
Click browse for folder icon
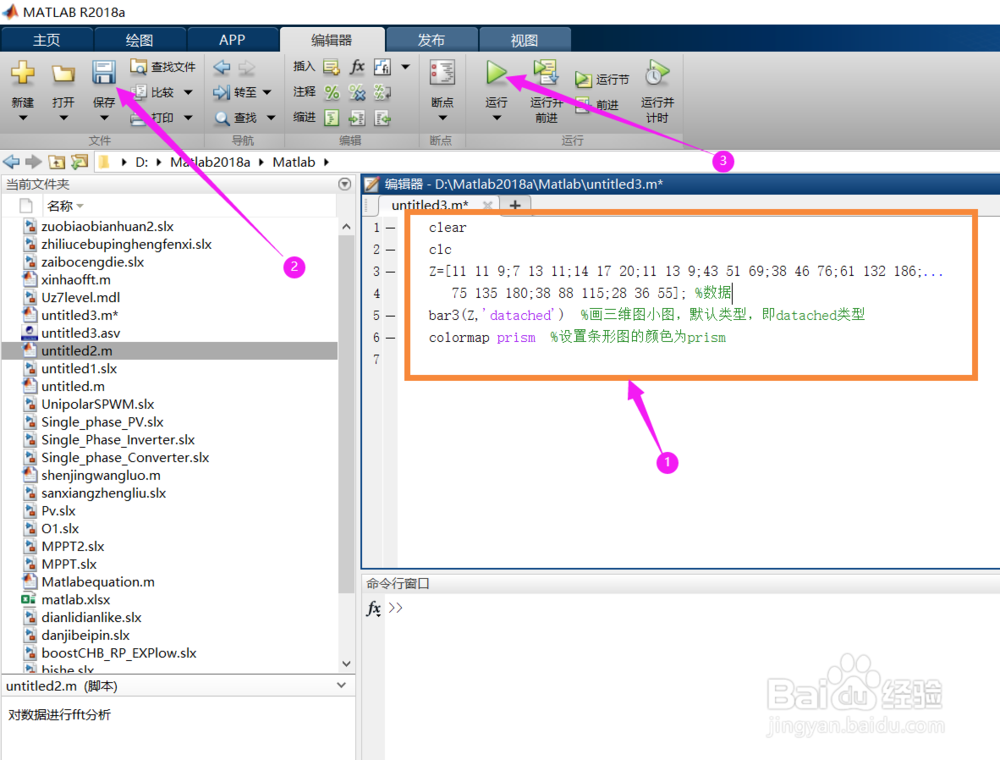coord(79,162)
